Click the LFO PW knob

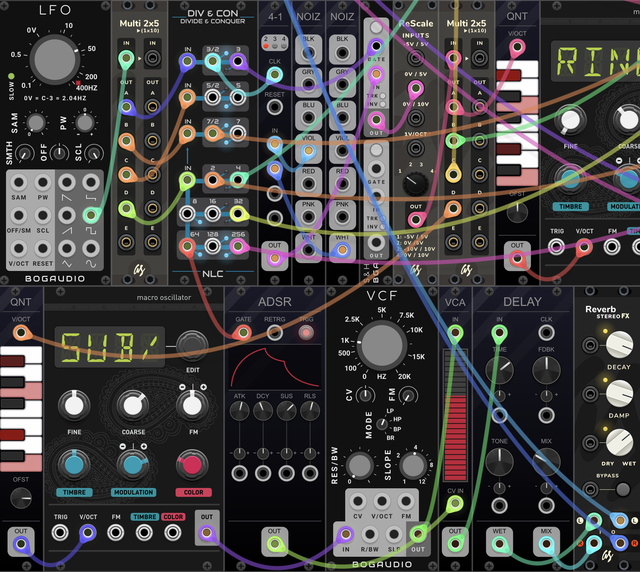pyautogui.click(x=84, y=122)
